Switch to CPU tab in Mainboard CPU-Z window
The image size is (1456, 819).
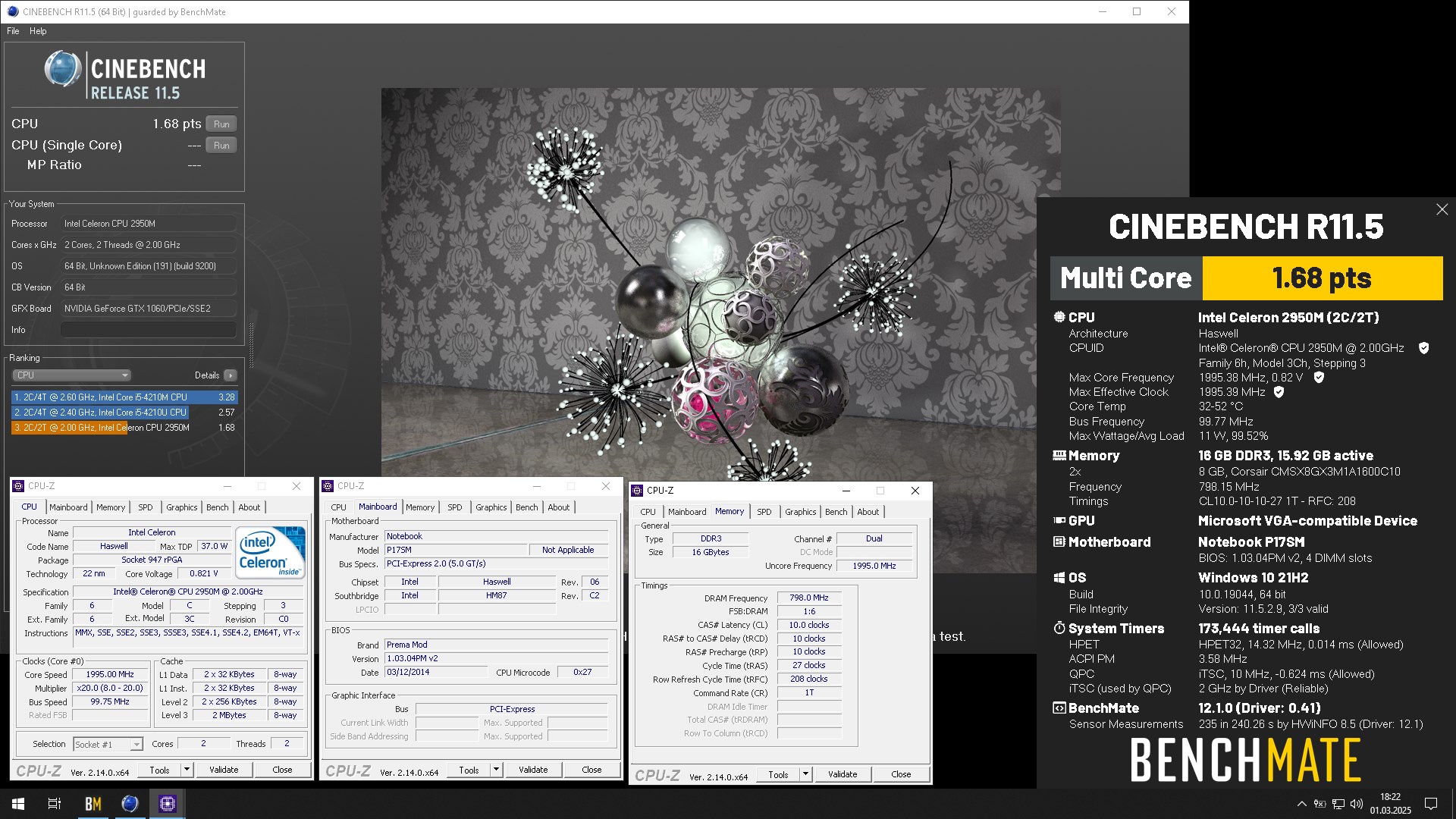(339, 507)
